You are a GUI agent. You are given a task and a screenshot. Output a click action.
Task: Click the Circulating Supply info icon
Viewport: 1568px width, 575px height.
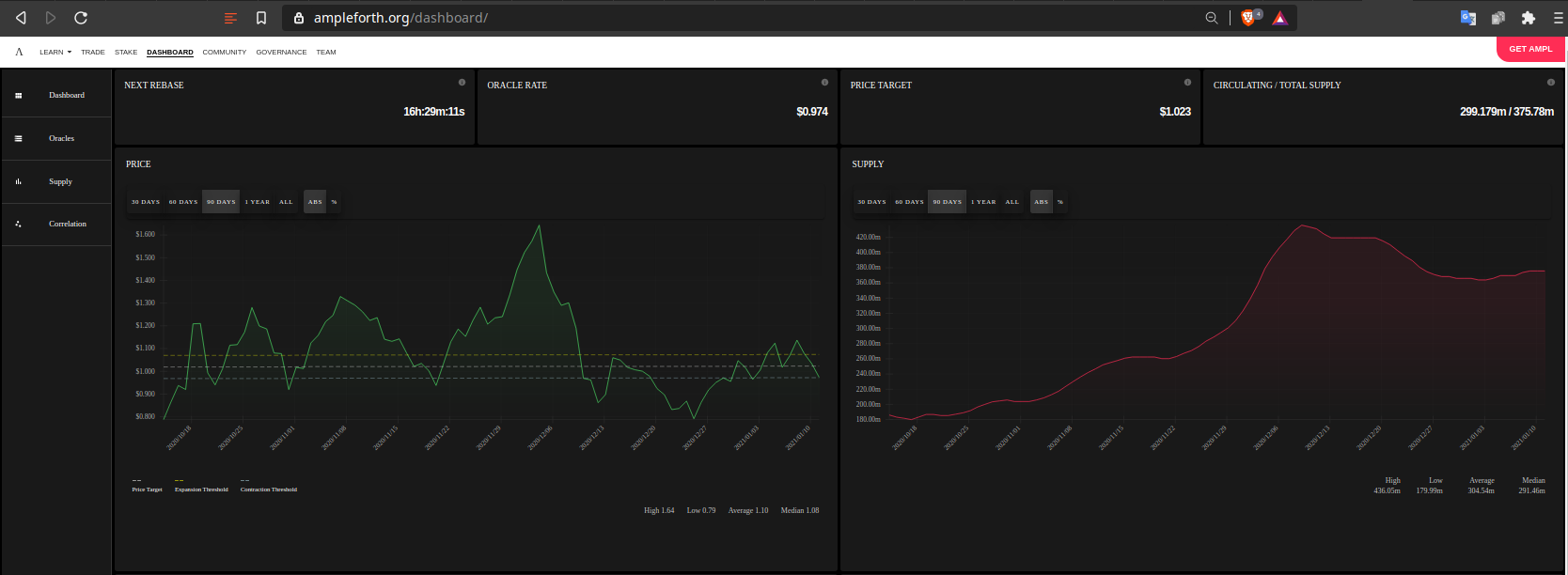1550,83
